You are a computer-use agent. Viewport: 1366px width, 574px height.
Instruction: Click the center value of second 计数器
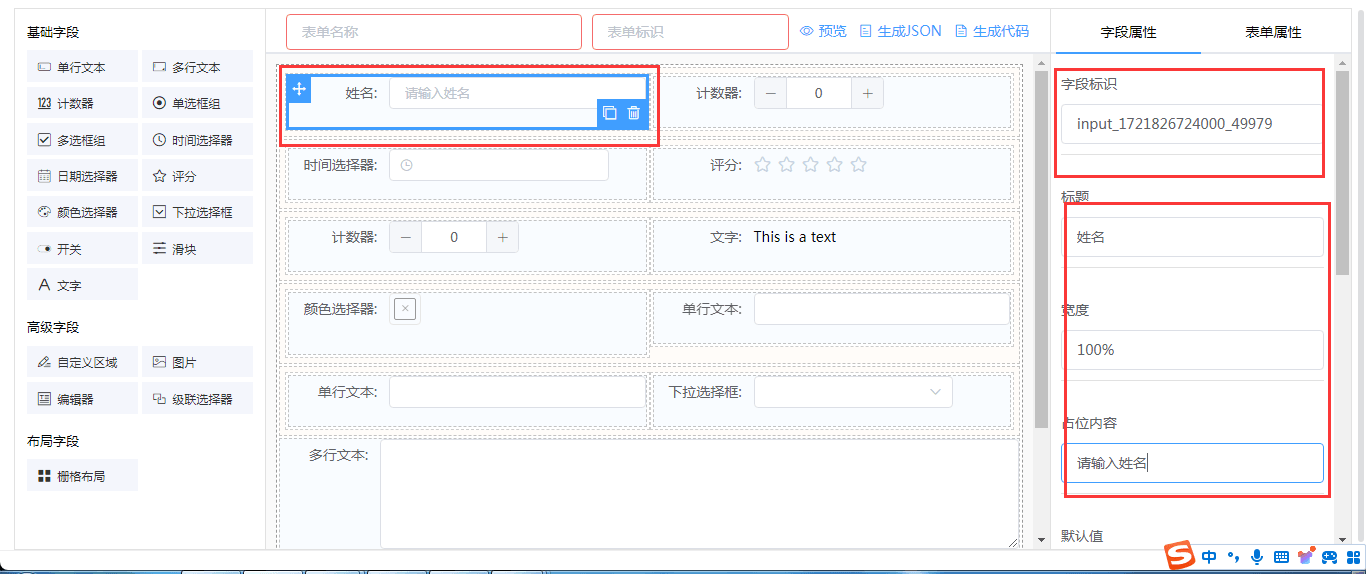pyautogui.click(x=454, y=237)
